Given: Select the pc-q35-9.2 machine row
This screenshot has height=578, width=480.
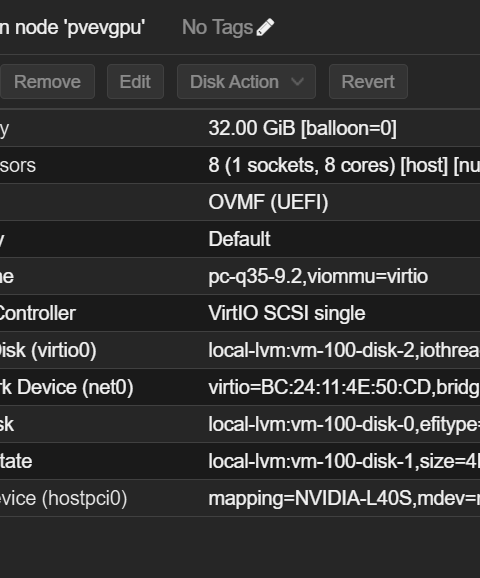Looking at the screenshot, I should coord(240,276).
